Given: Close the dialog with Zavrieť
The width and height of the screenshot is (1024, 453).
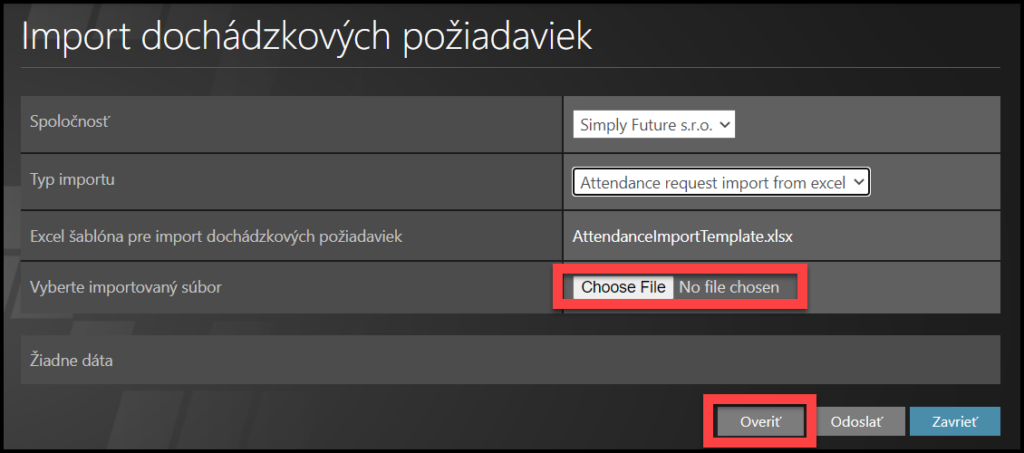Looking at the screenshot, I should pyautogui.click(x=954, y=421).
